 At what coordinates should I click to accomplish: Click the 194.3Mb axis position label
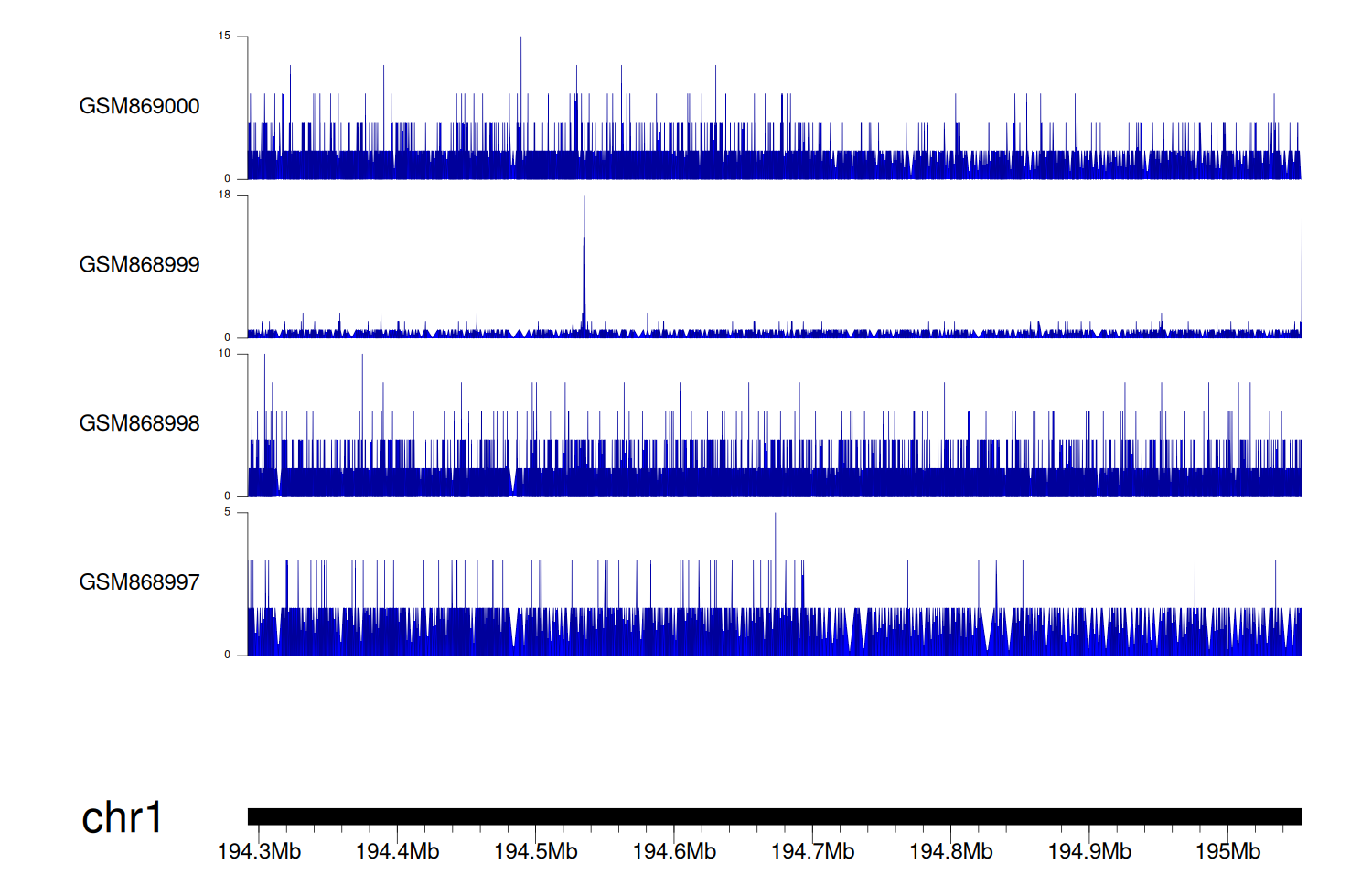pos(259,851)
